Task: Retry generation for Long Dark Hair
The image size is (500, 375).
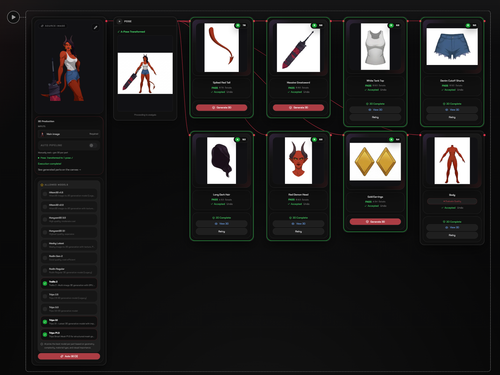Action: tap(222, 231)
